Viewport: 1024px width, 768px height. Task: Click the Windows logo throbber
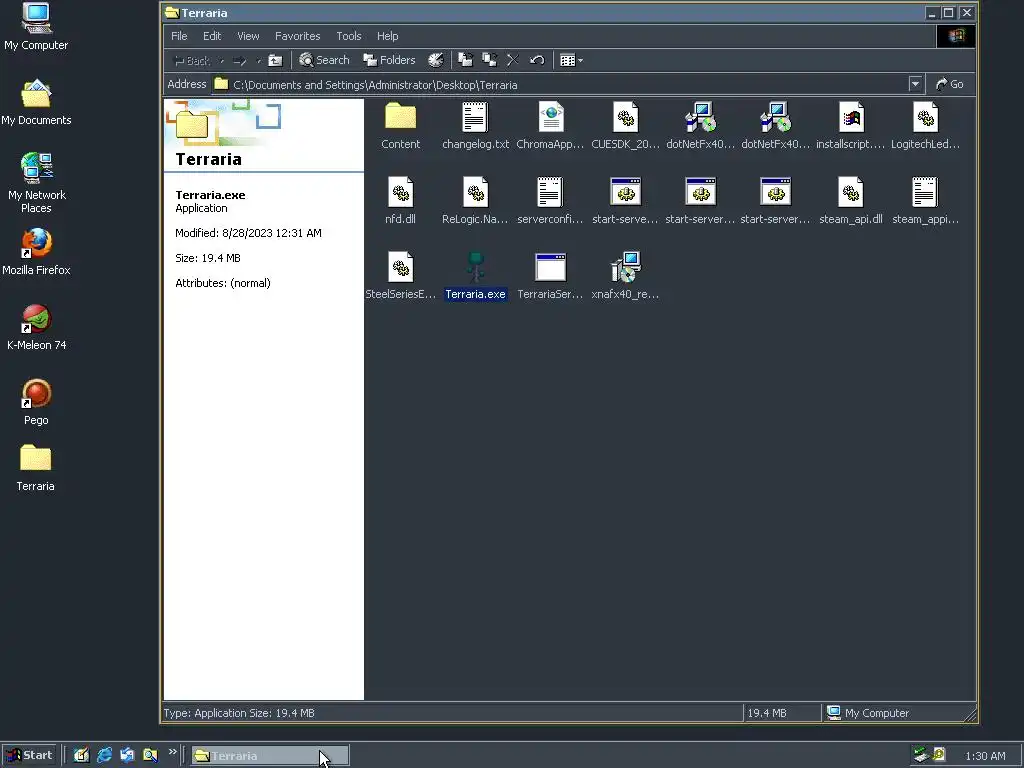coord(956,36)
